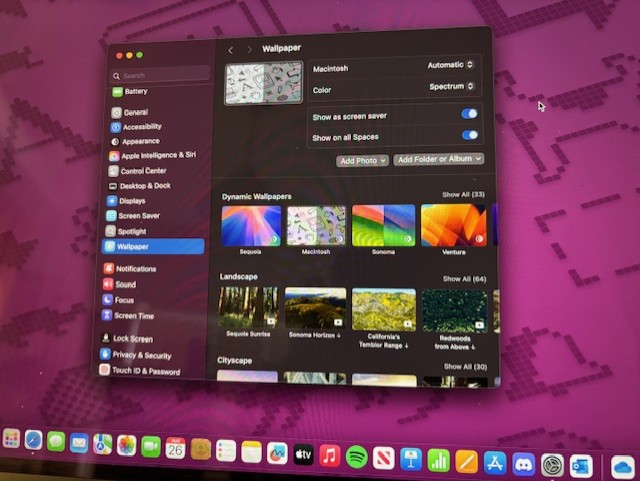Launch Spotify from the Dock
The image size is (640, 481).
coord(356,457)
